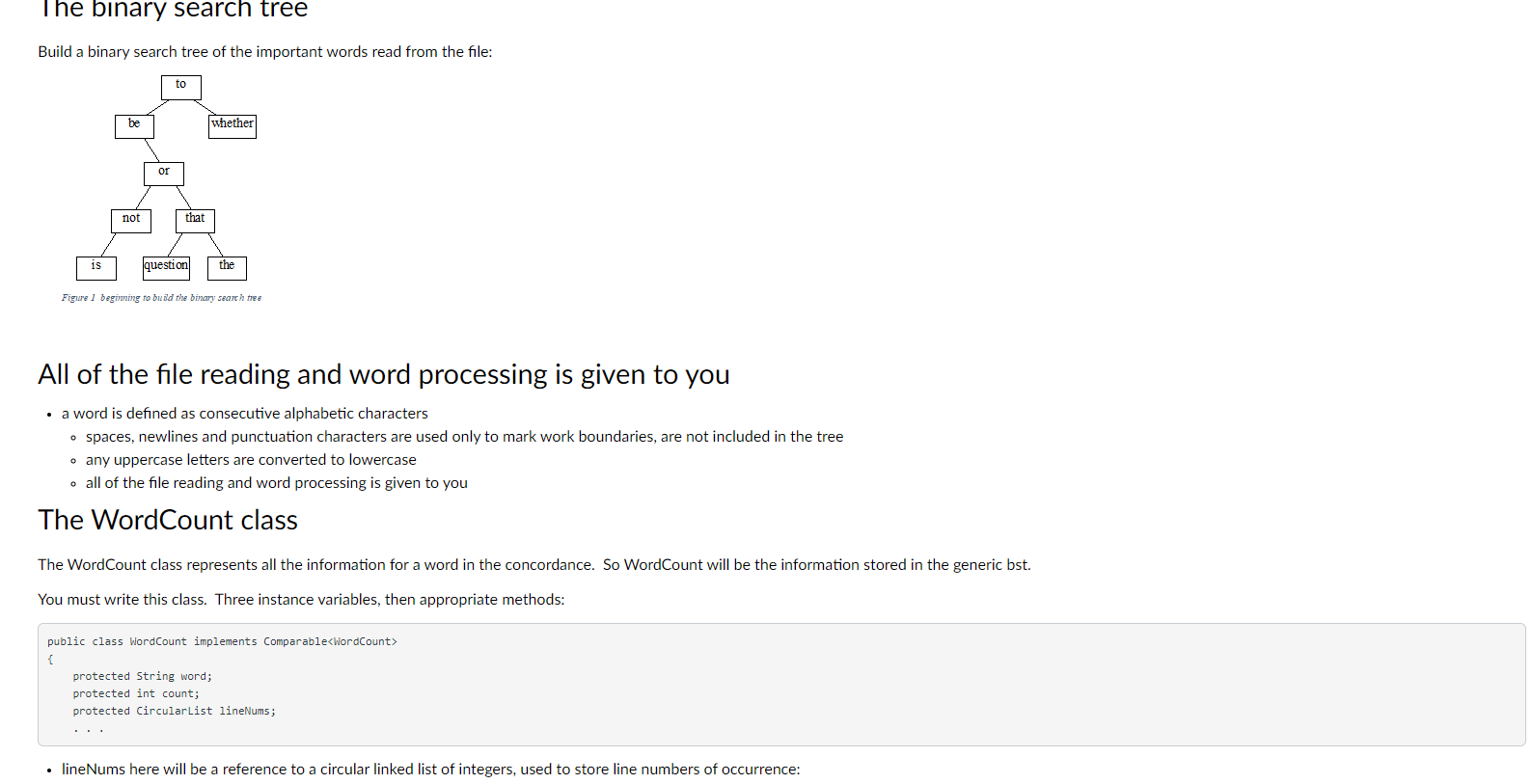Click the 'protected CircularList lineNums;' line

(x=175, y=711)
